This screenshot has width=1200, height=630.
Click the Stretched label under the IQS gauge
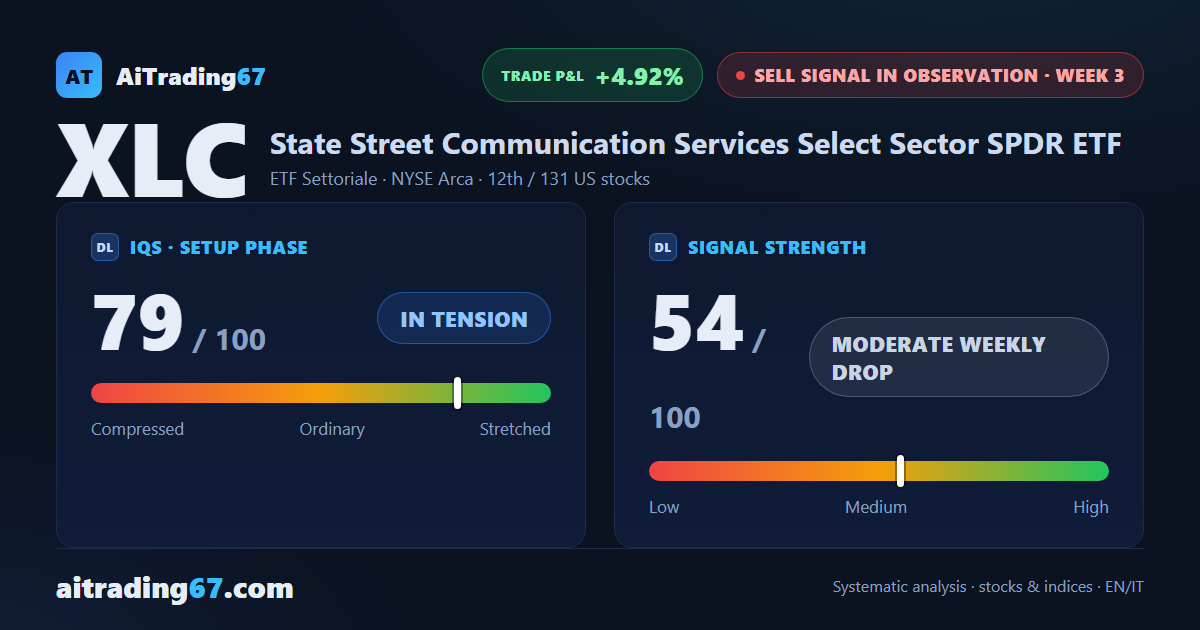515,429
